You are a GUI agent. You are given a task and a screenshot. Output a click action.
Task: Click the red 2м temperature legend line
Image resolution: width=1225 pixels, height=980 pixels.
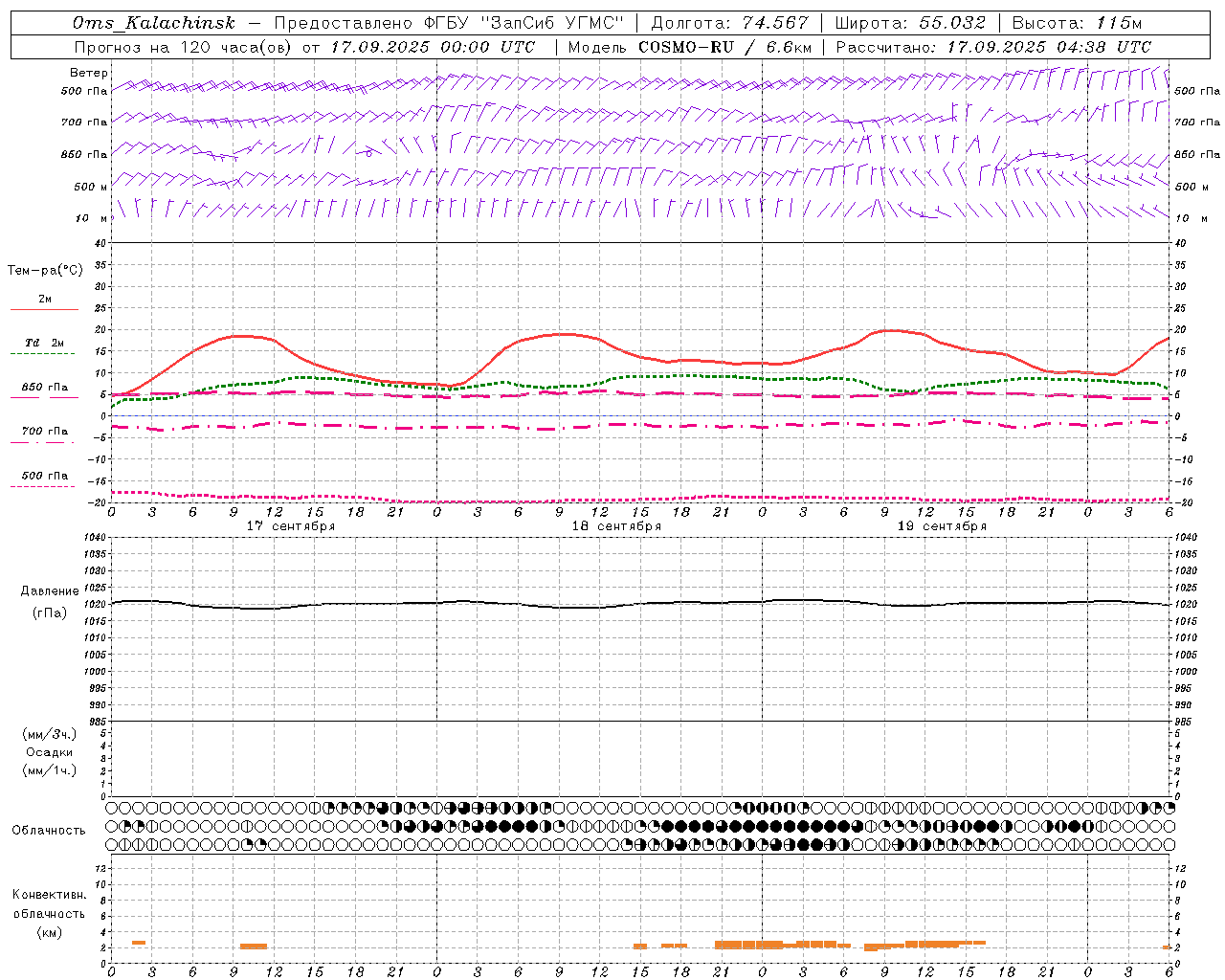(x=44, y=309)
